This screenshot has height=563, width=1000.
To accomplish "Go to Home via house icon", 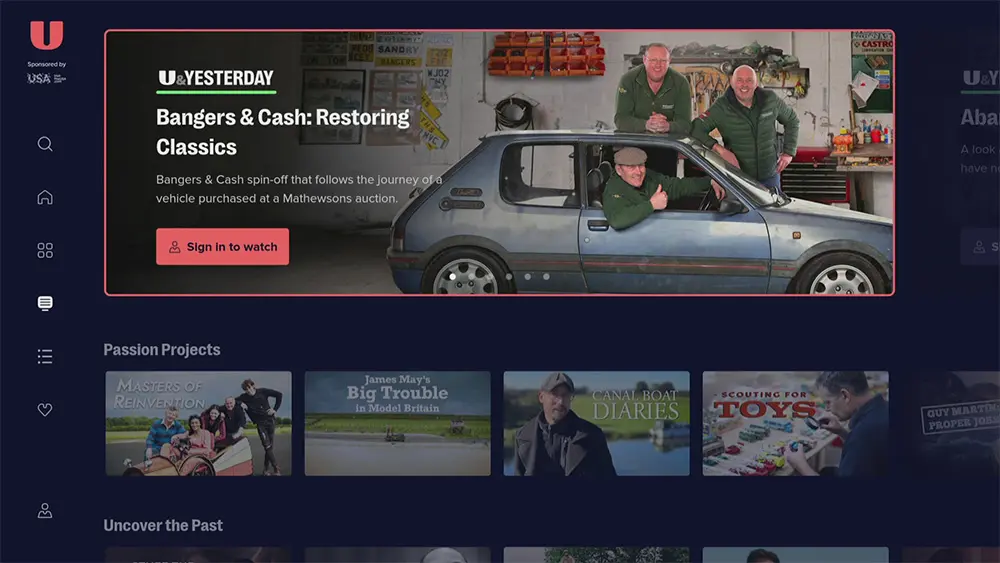I will [x=45, y=197].
